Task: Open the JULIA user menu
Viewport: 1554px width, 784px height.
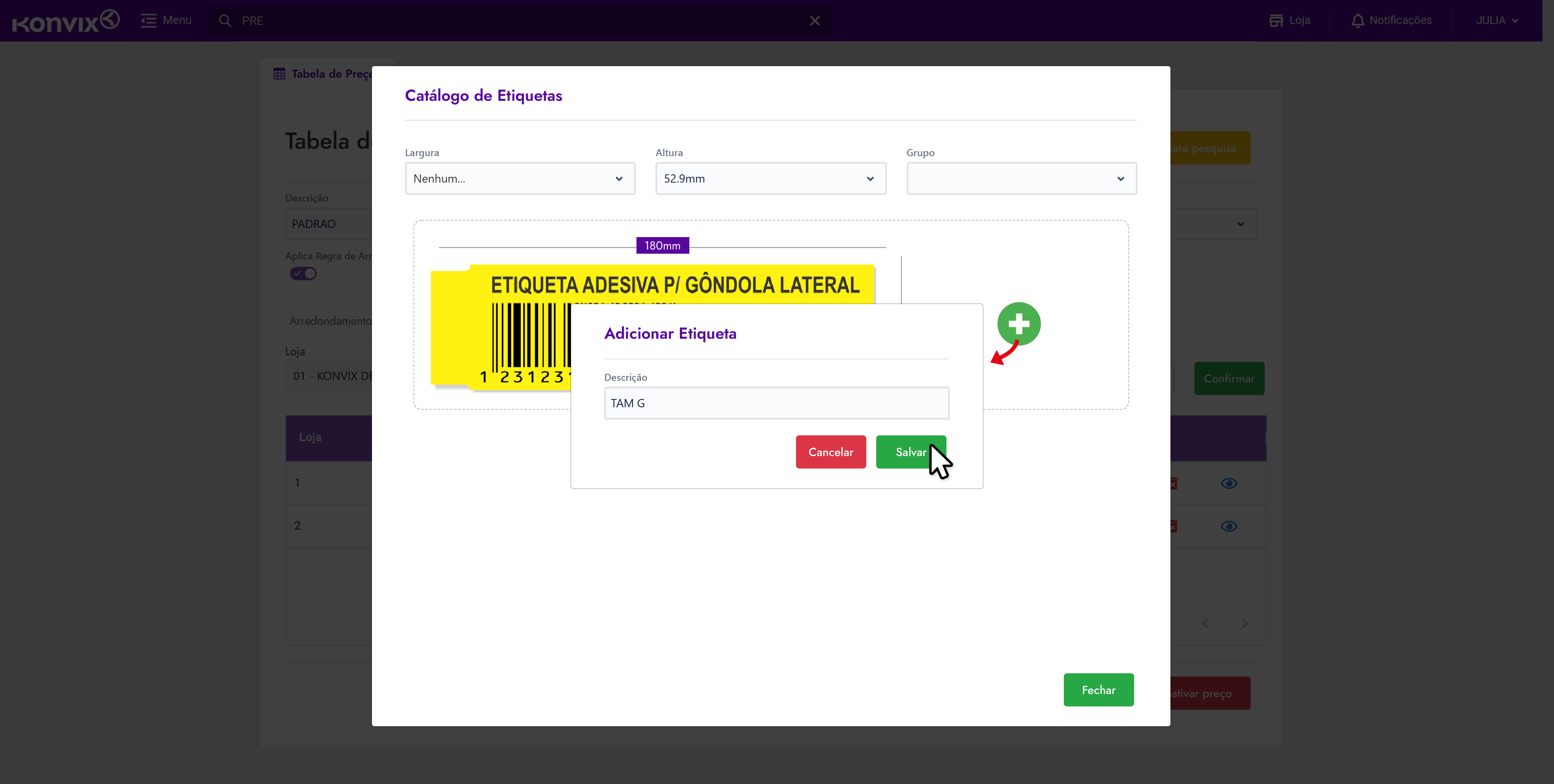Action: [x=1496, y=21]
